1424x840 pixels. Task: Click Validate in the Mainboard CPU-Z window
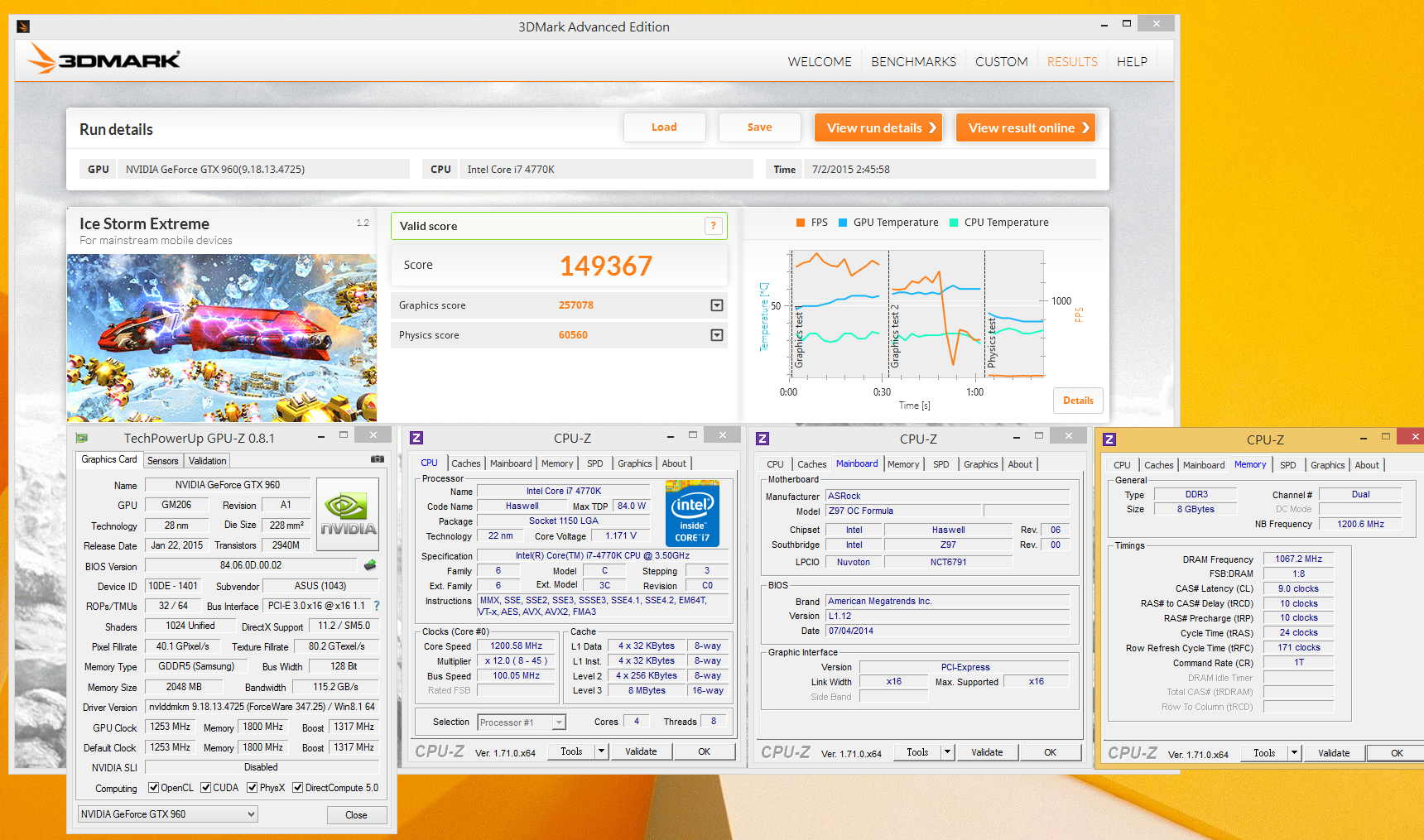pyautogui.click(x=987, y=752)
